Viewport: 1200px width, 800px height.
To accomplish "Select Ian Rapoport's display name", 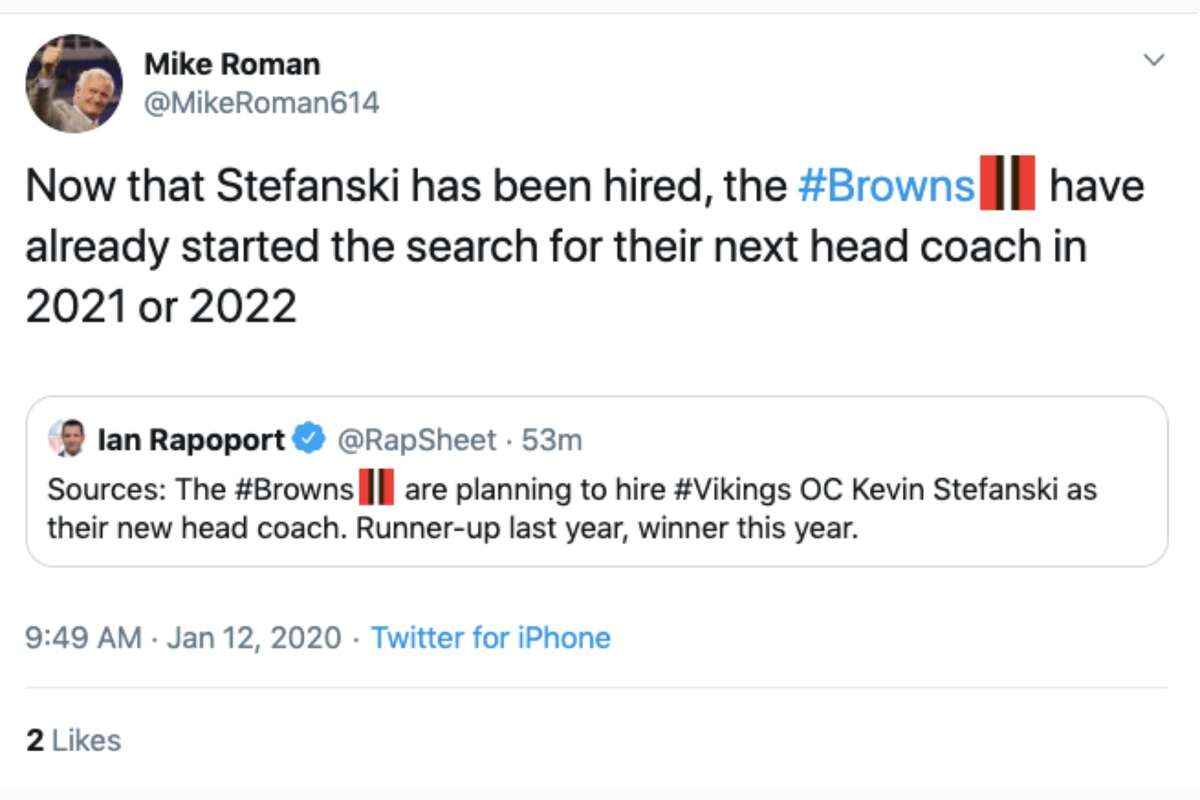I will coord(191,438).
